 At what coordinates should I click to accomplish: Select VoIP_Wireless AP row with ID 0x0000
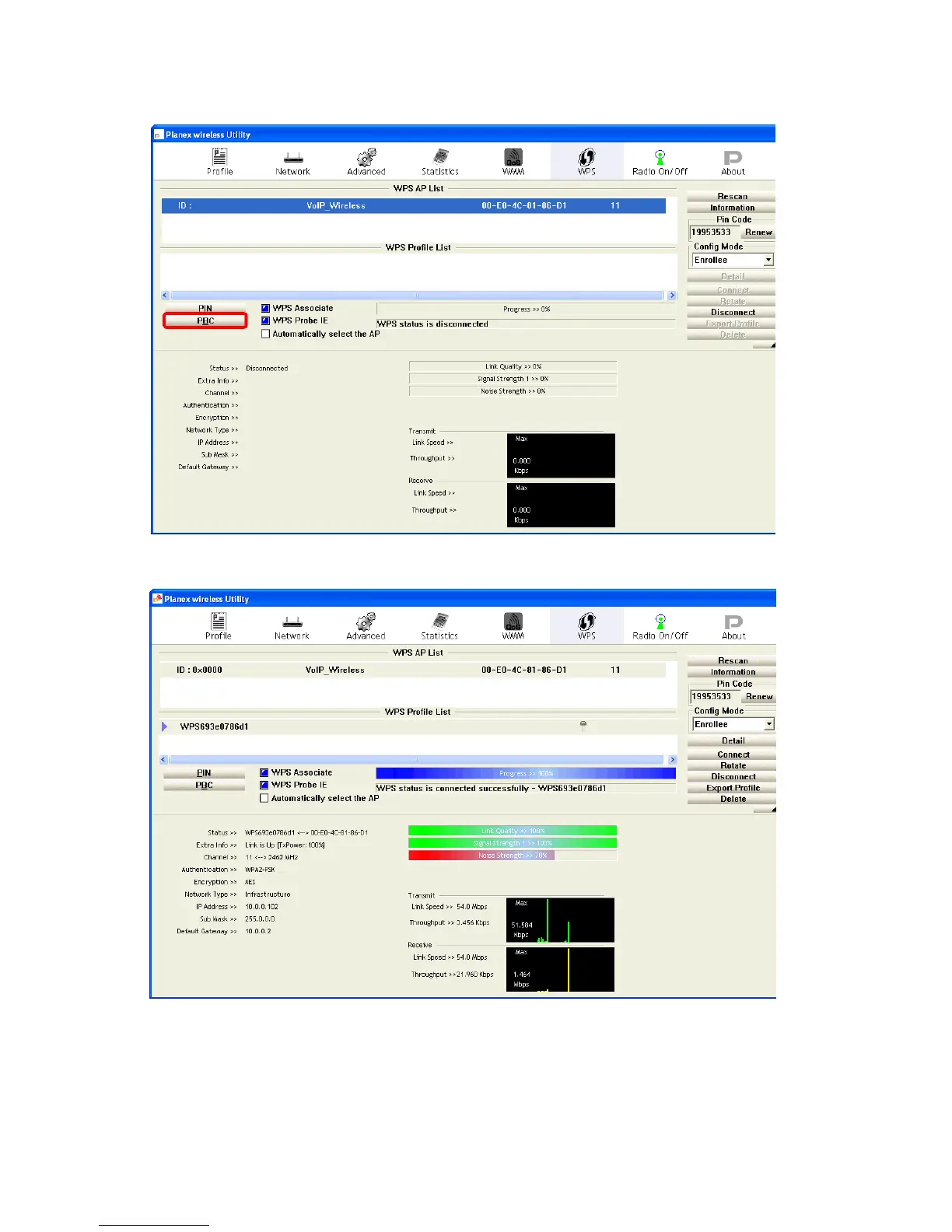pos(413,670)
